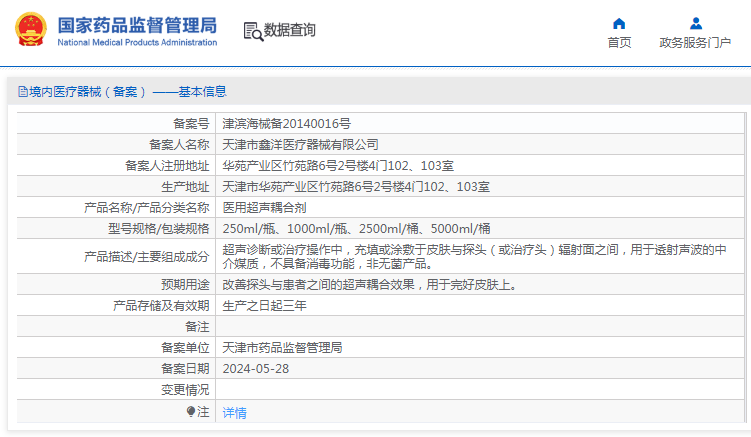Click the 备案人注册地址 label

point(167,166)
